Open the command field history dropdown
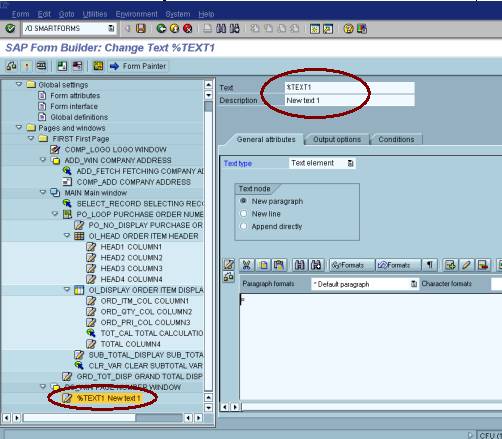502x439 pixels. (x=111, y=29)
